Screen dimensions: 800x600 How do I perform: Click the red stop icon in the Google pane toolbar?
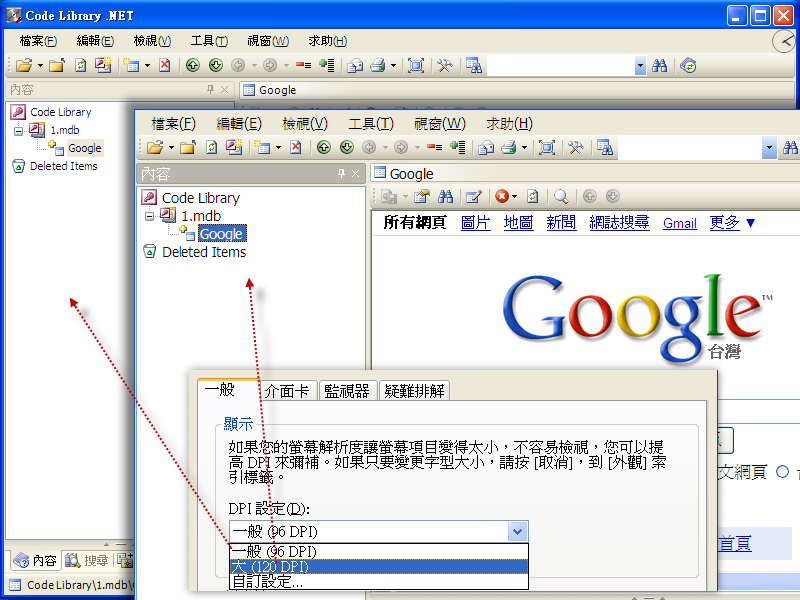coord(502,196)
